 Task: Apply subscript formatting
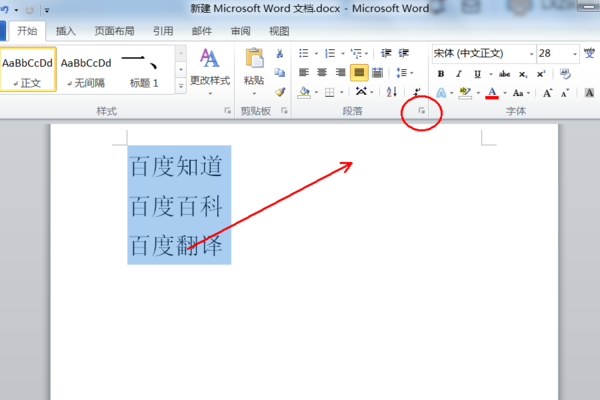pos(523,74)
